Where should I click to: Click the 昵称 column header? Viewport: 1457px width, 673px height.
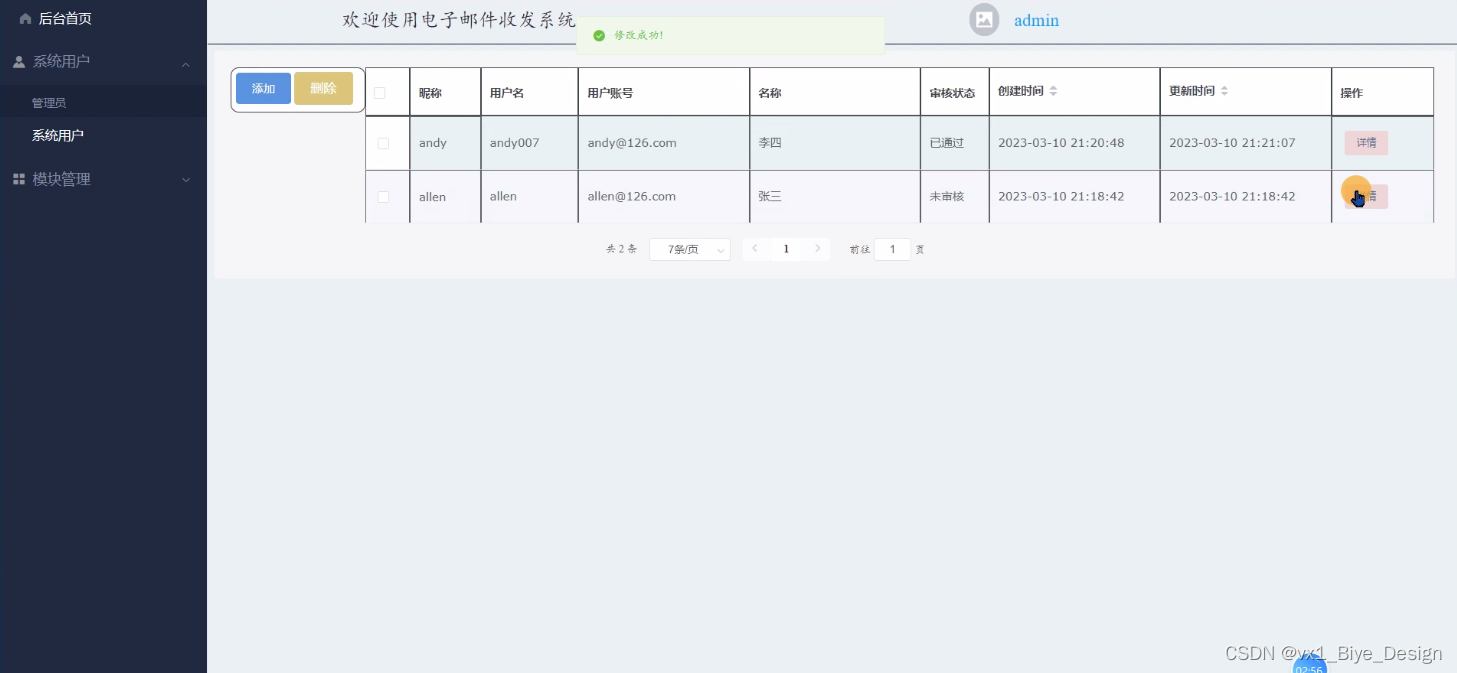point(430,93)
